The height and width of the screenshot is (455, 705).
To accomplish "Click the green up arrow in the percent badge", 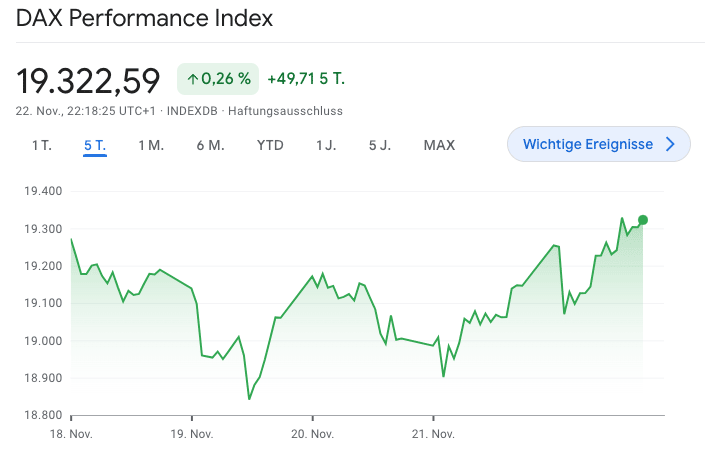I will coord(192,79).
